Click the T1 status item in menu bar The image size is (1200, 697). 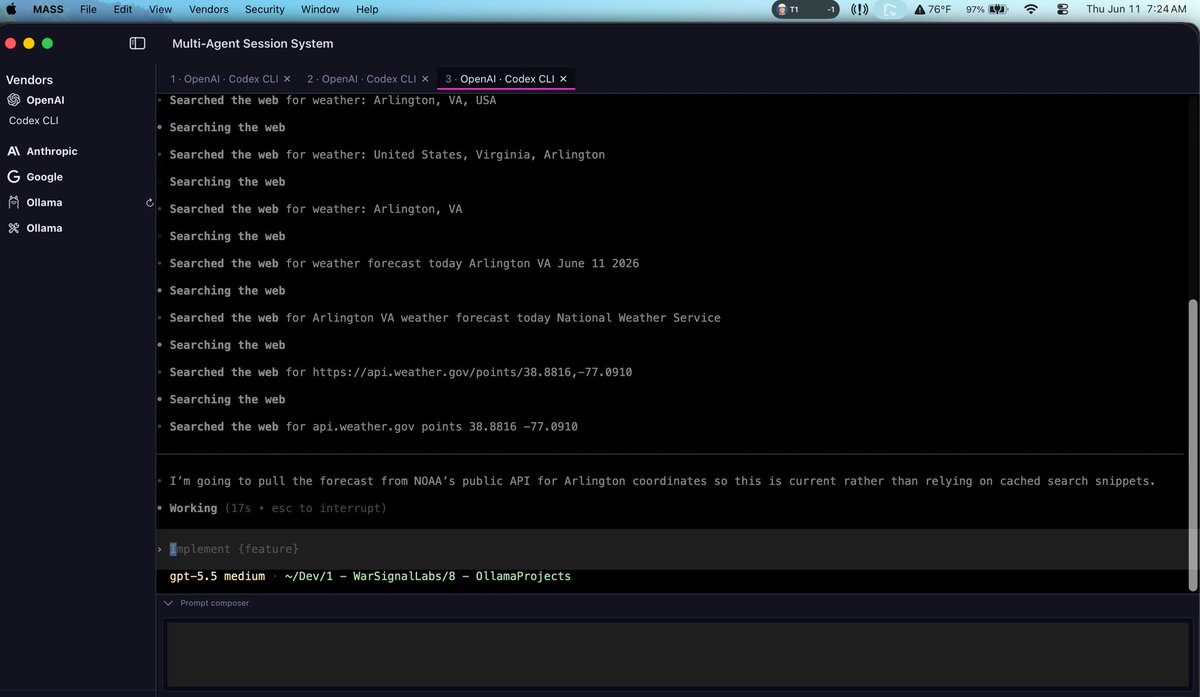[805, 9]
